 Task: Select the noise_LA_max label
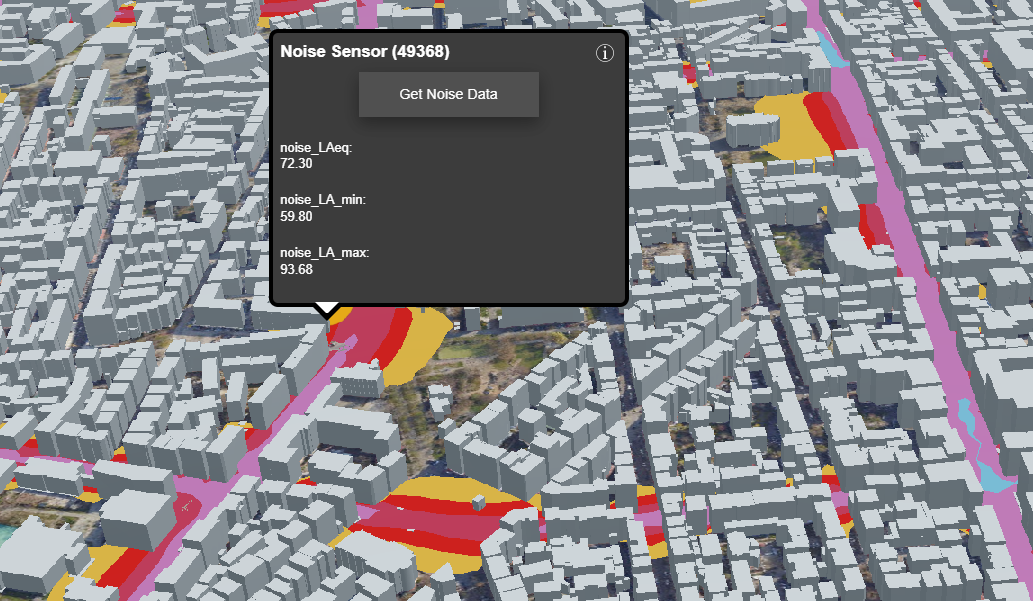point(325,253)
